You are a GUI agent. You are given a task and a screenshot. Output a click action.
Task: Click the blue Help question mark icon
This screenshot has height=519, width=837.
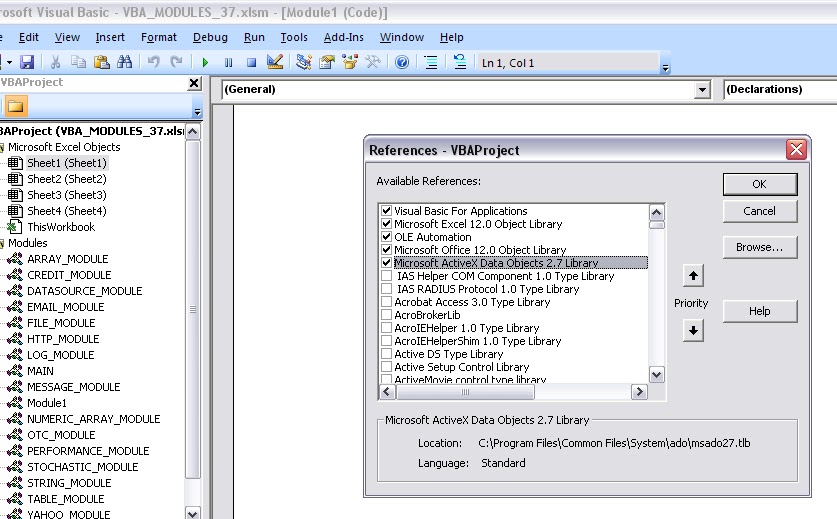pyautogui.click(x=402, y=62)
